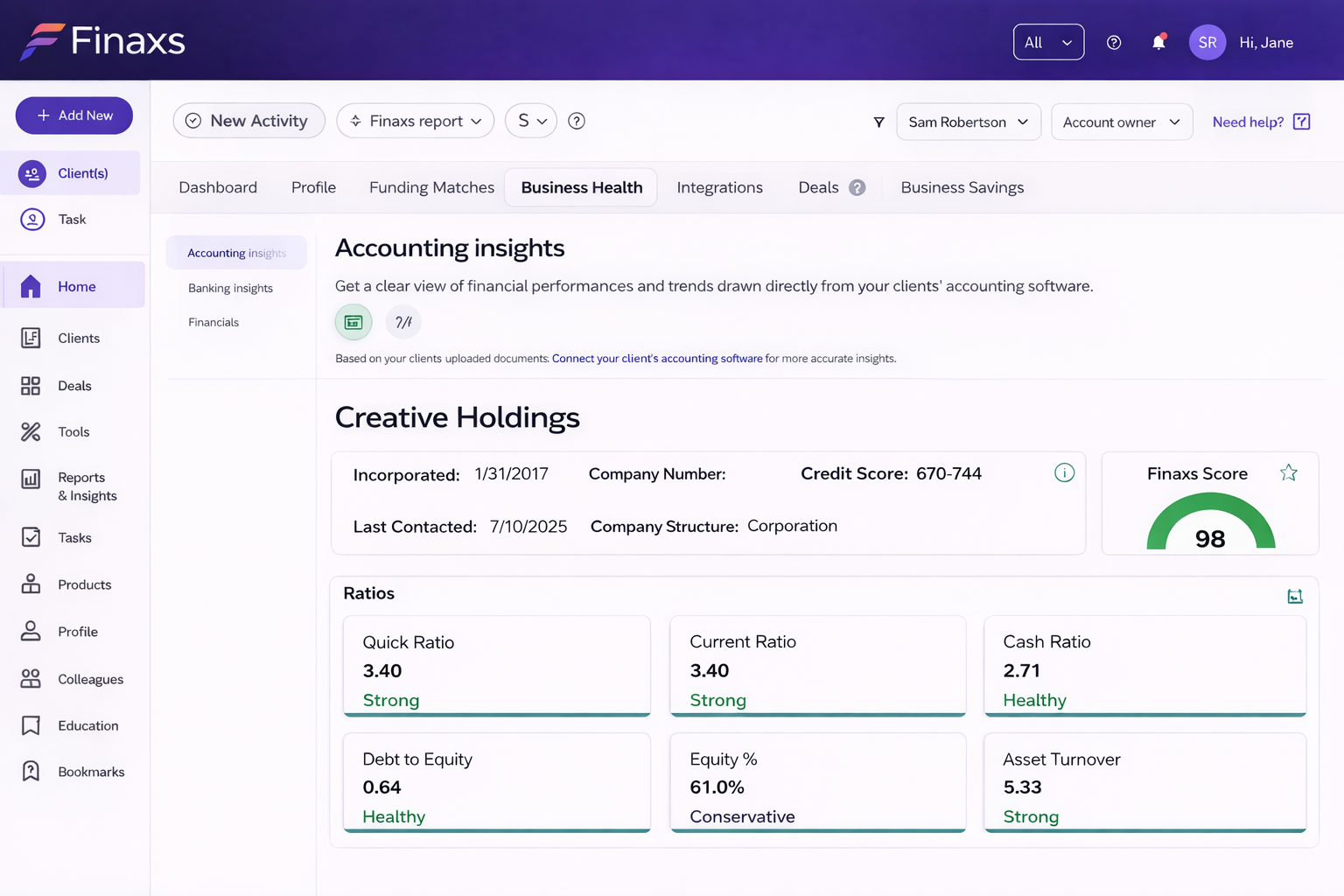Open the Asset Turnover card
This screenshot has width=1344, height=896.
coord(1145,783)
